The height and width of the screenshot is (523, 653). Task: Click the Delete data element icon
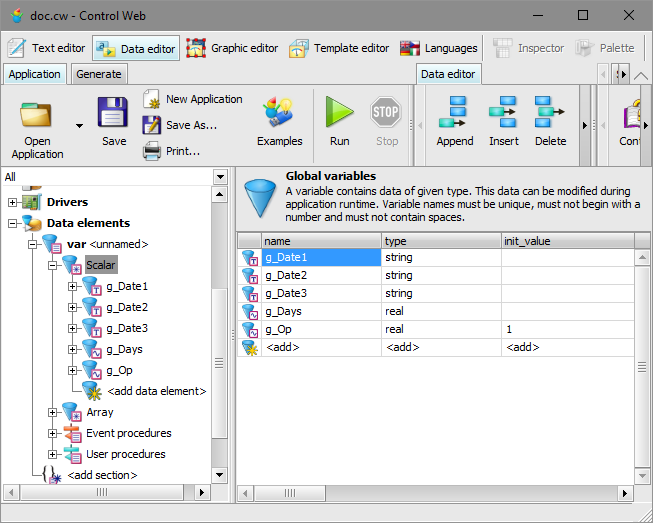550,112
